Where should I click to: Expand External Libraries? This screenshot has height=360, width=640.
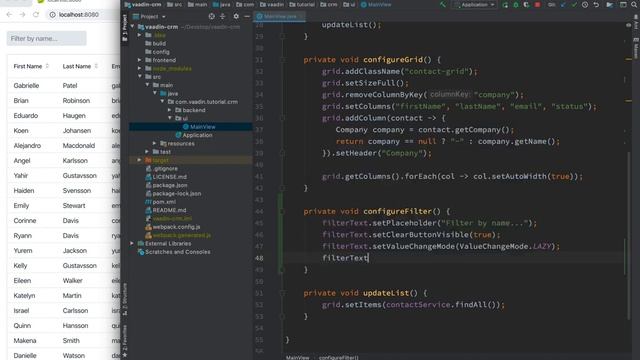[132, 243]
